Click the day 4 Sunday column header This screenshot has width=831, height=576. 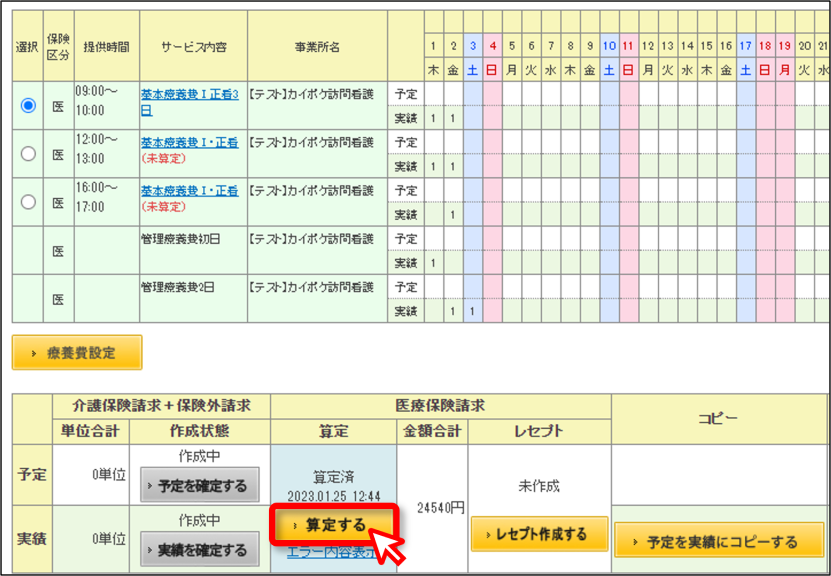click(492, 46)
